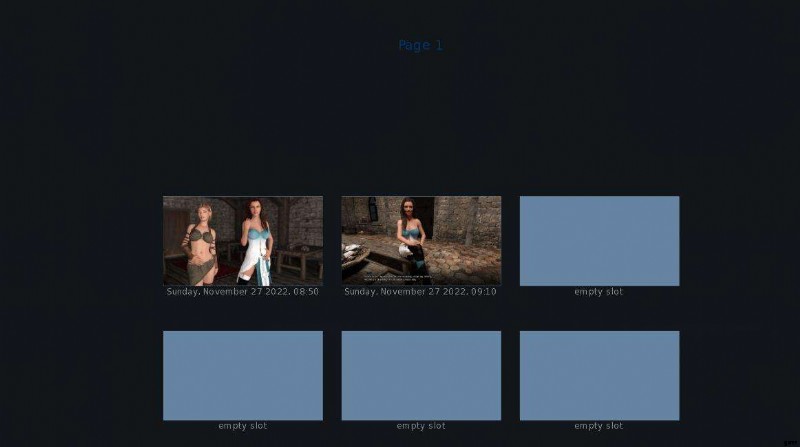Click the 'empty slot' label under bottom-left slot
800x447 pixels.
243,426
